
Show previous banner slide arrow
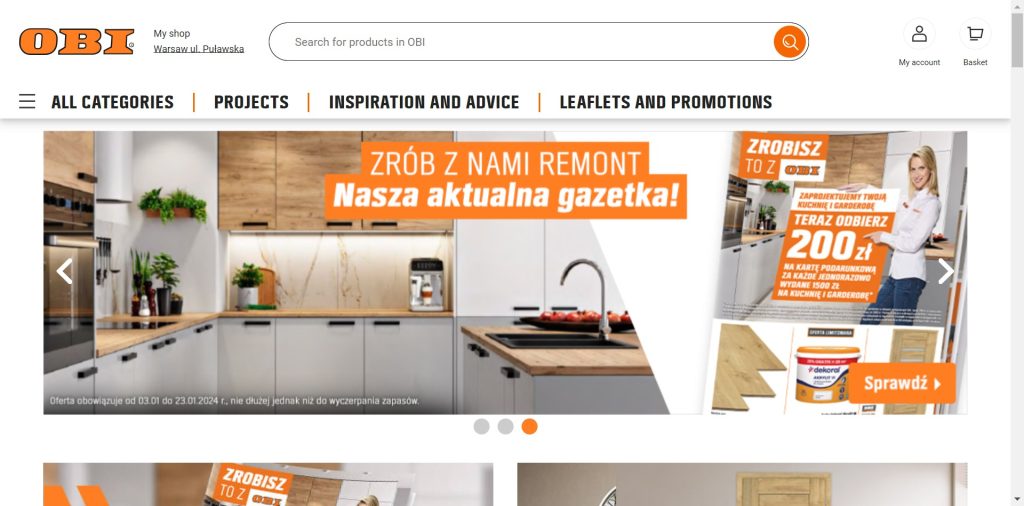[x=64, y=271]
